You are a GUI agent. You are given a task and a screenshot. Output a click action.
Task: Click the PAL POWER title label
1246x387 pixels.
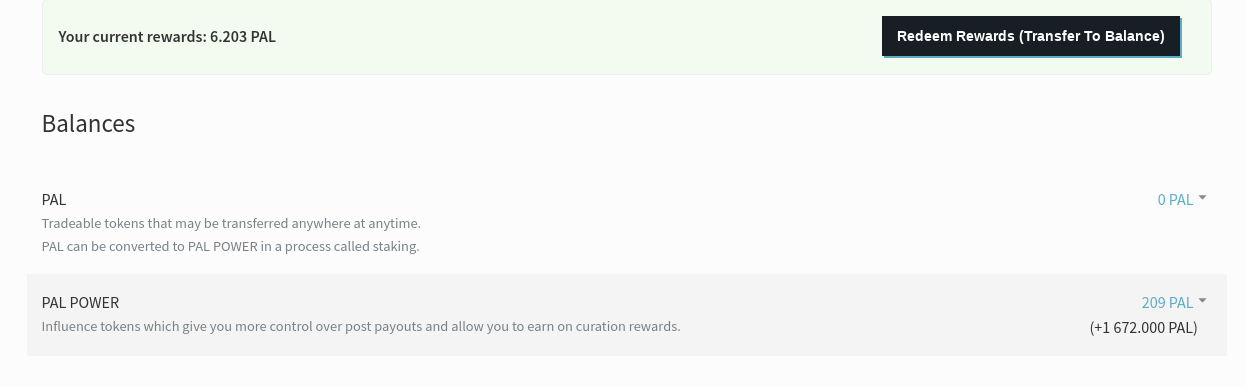tap(80, 302)
